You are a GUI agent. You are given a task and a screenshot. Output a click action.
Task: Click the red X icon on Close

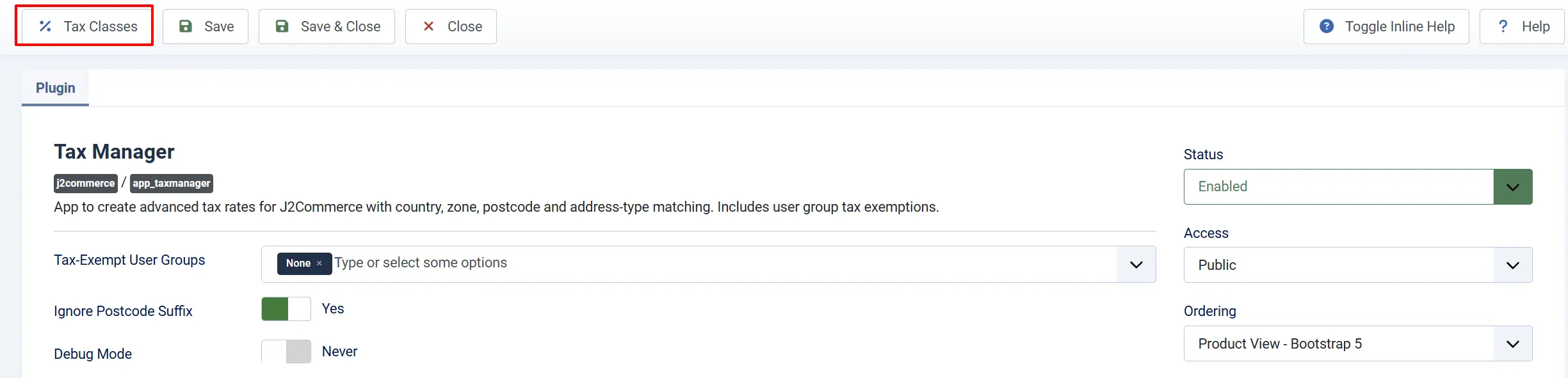[429, 26]
